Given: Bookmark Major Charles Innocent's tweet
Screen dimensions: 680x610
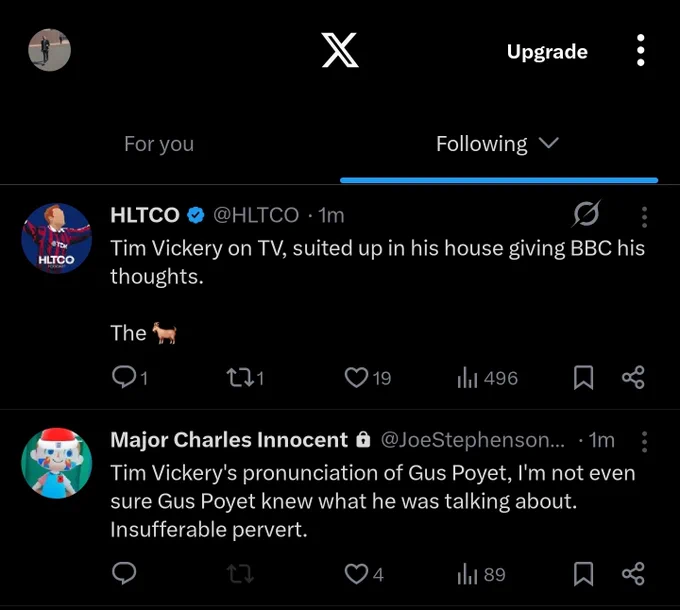Looking at the screenshot, I should tap(583, 574).
